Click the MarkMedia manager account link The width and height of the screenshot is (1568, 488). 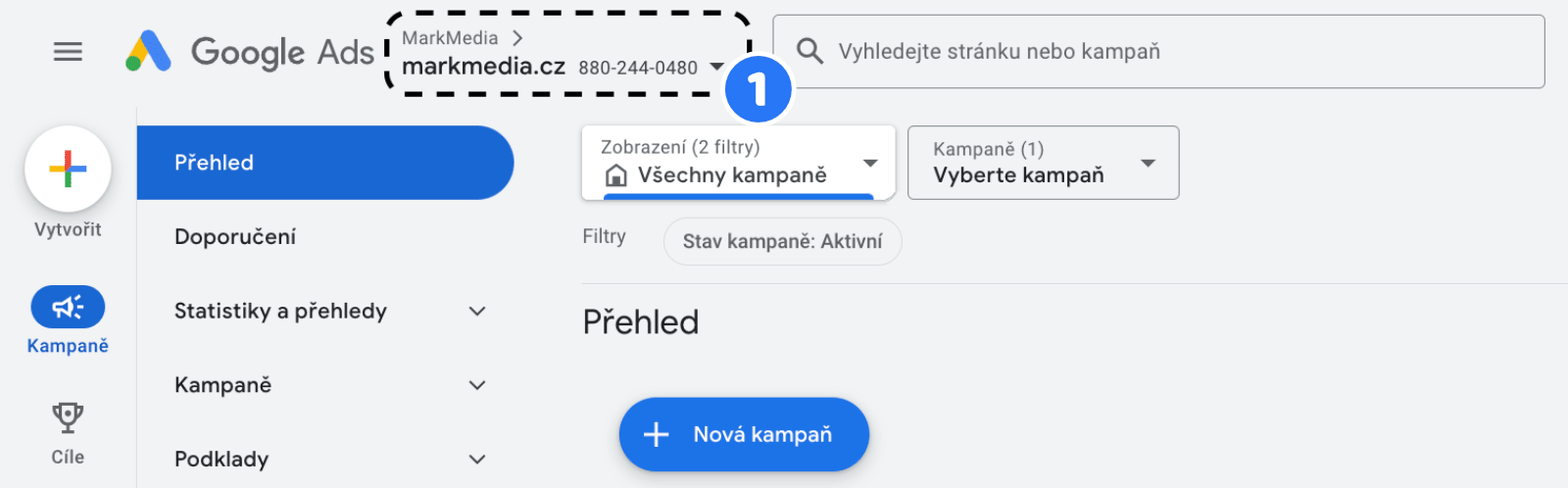[450, 38]
